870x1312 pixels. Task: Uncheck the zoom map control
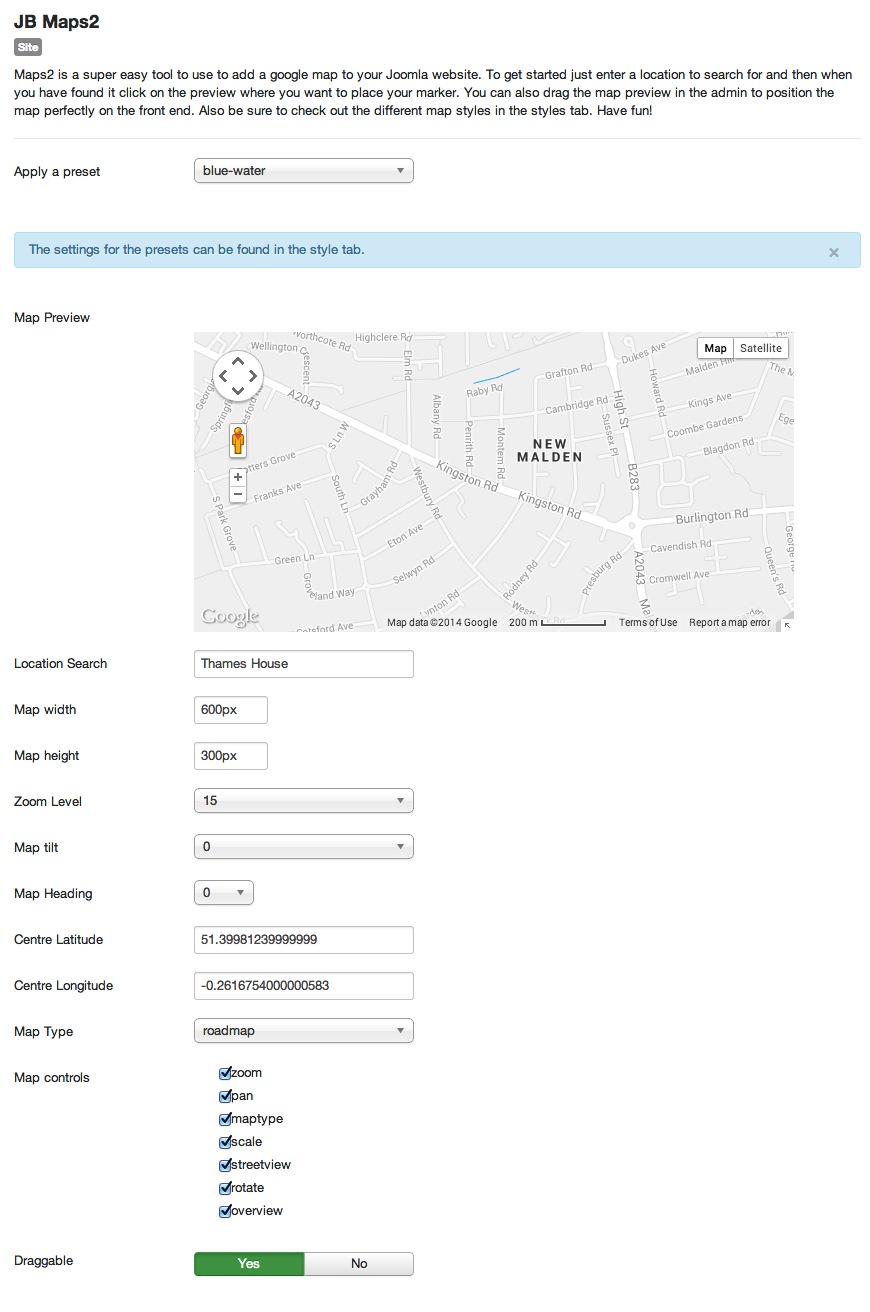click(x=225, y=1073)
